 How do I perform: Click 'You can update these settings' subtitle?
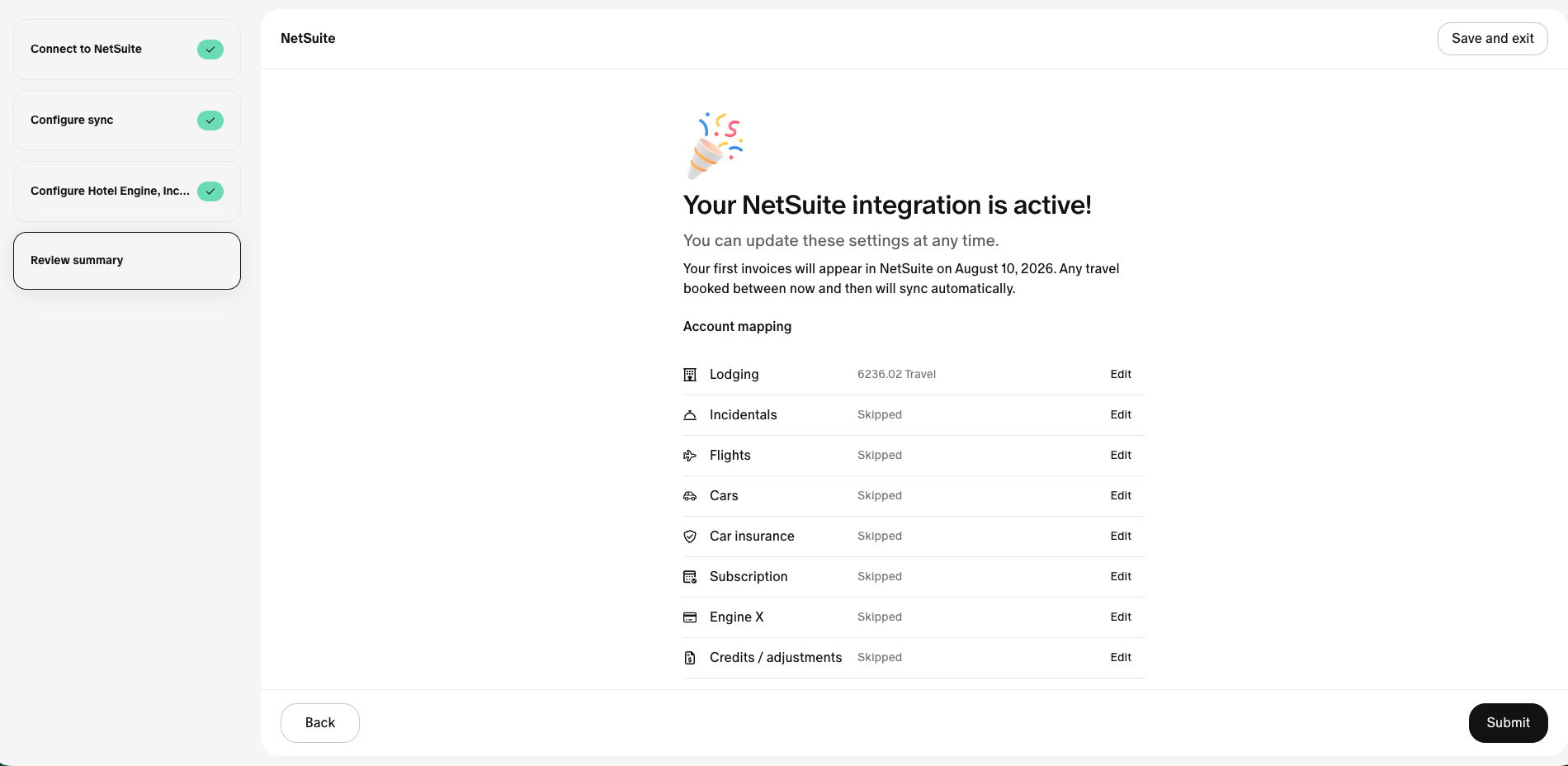coord(841,240)
